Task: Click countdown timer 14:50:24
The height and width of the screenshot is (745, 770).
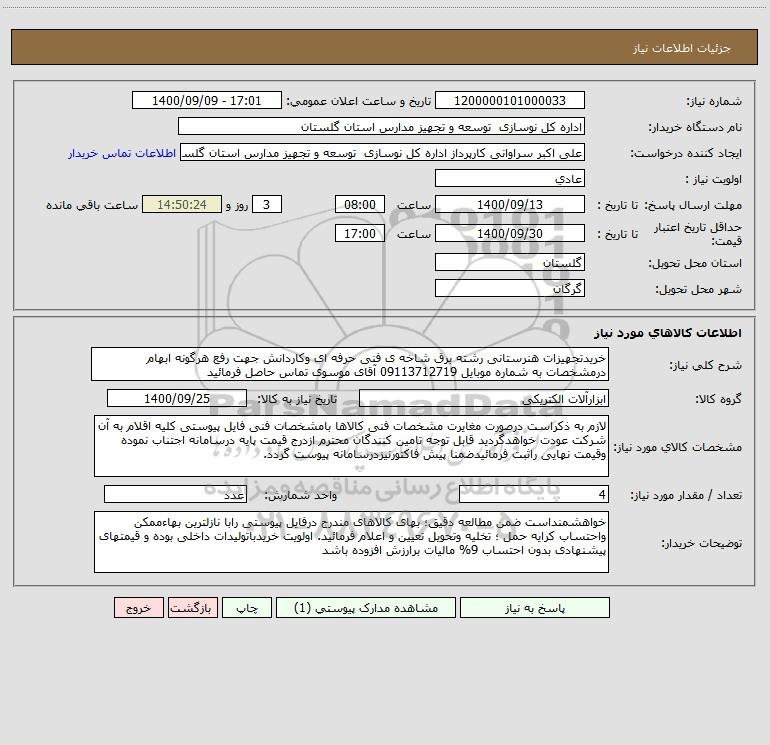Action: coord(182,204)
